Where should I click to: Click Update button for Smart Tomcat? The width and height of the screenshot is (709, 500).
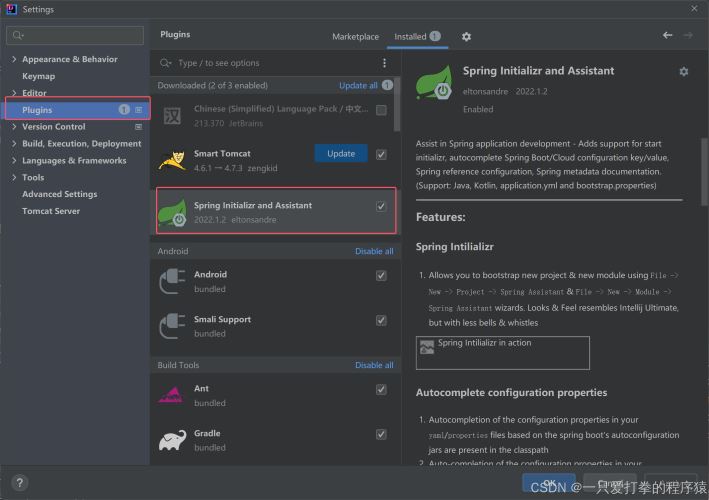[341, 154]
